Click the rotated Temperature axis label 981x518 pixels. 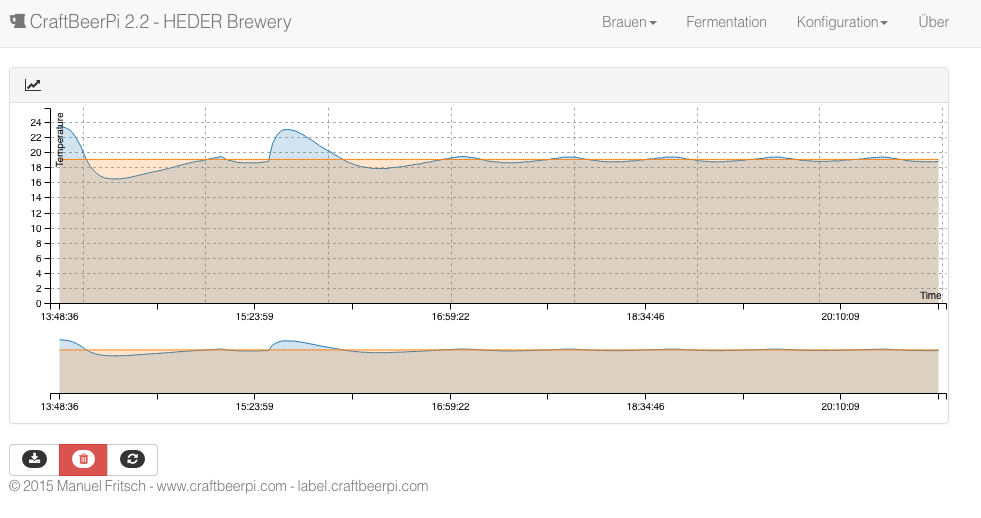(60, 138)
